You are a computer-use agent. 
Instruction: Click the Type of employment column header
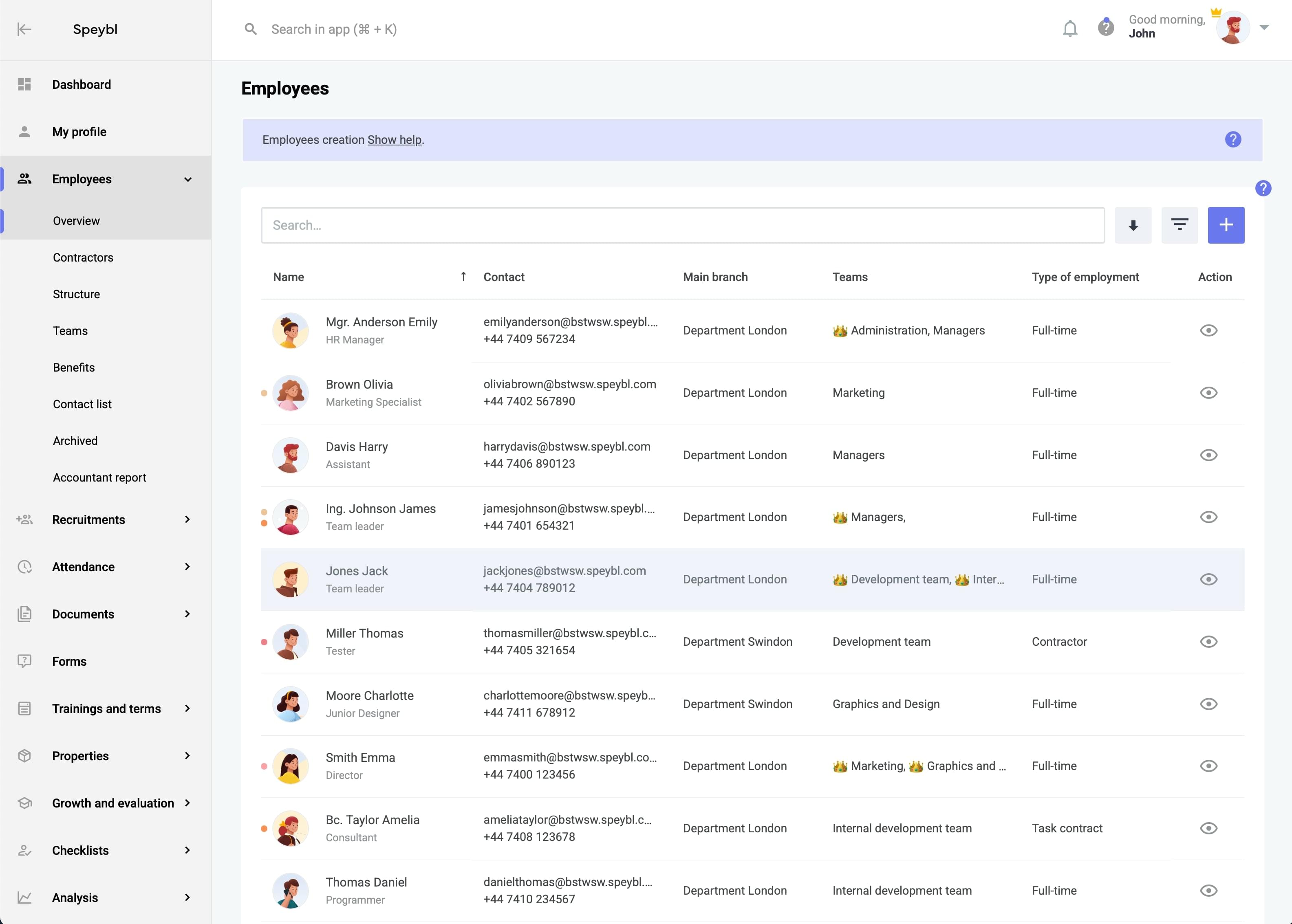1085,277
